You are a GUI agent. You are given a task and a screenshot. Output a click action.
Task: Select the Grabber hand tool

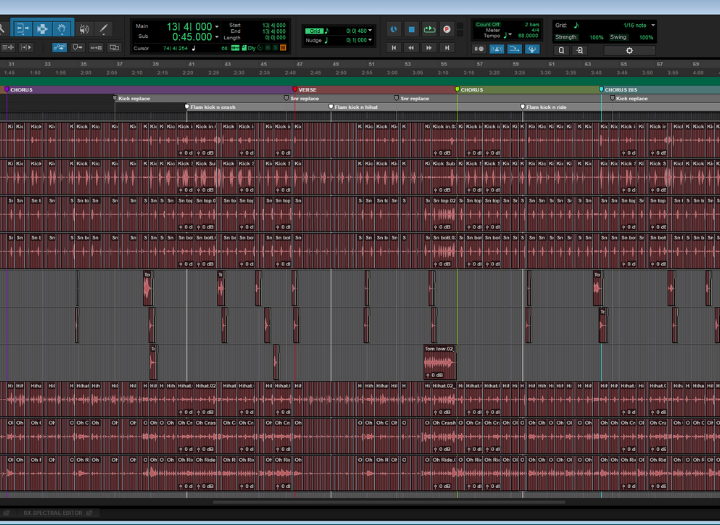[x=62, y=29]
